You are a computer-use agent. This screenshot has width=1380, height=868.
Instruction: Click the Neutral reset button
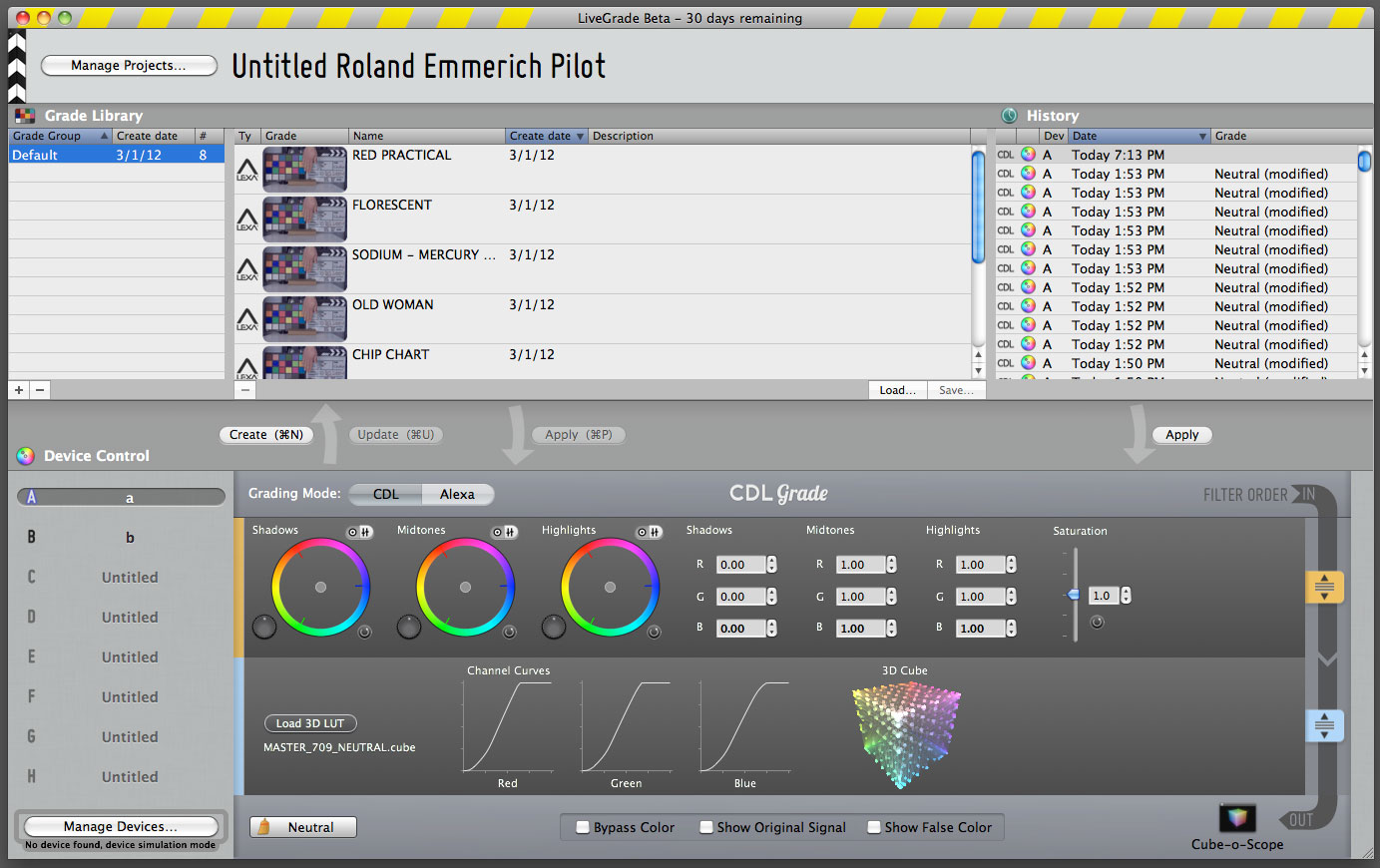point(303,827)
